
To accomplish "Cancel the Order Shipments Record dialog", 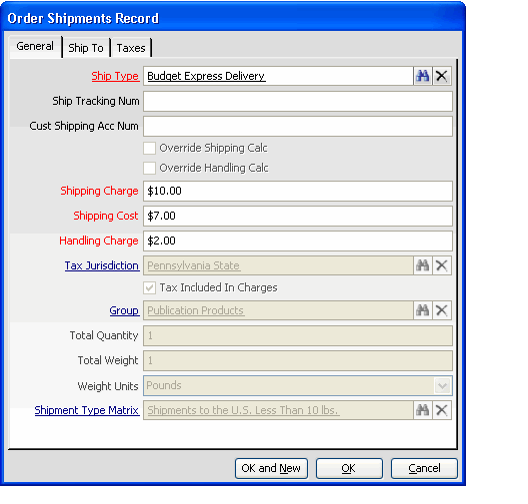I will pos(424,468).
